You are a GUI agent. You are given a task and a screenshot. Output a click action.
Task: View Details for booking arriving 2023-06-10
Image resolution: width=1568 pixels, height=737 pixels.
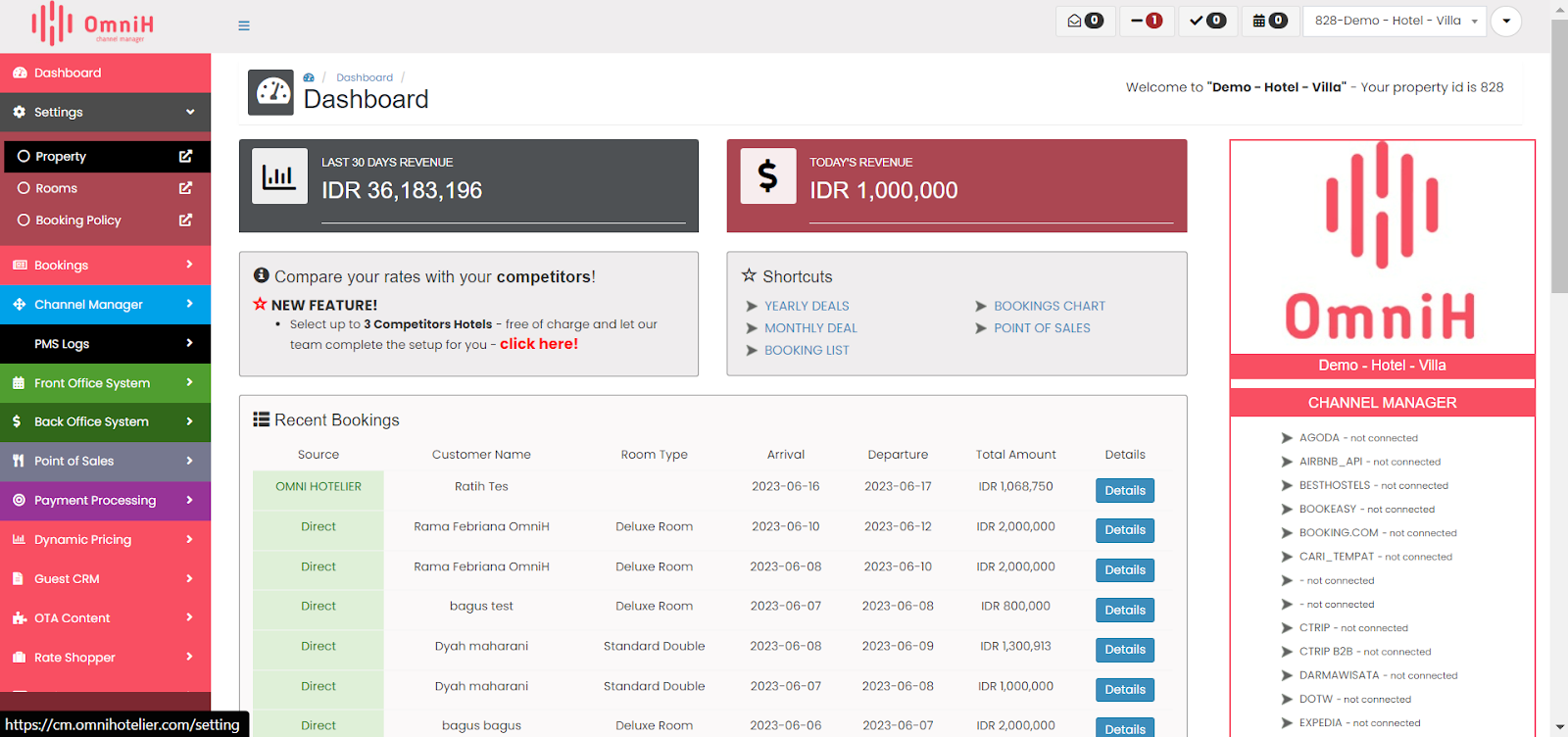(x=1125, y=530)
